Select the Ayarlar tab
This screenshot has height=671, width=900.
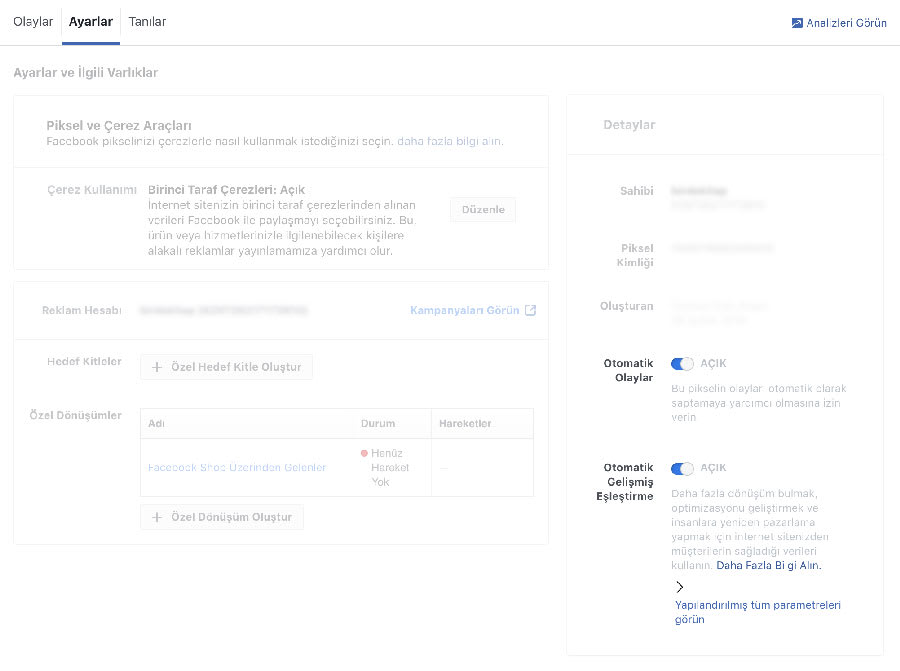[91, 22]
